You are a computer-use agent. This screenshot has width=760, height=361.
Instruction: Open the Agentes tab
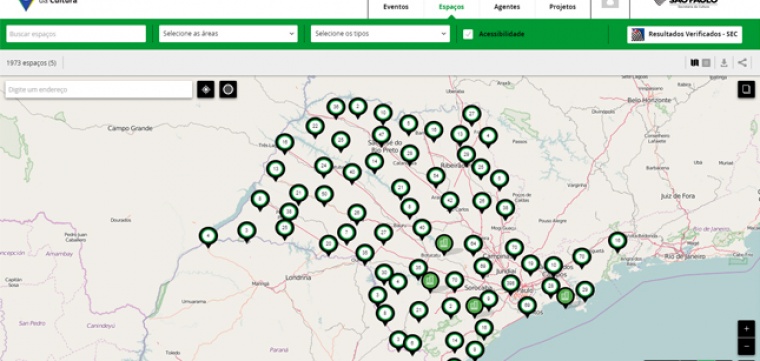(507, 7)
